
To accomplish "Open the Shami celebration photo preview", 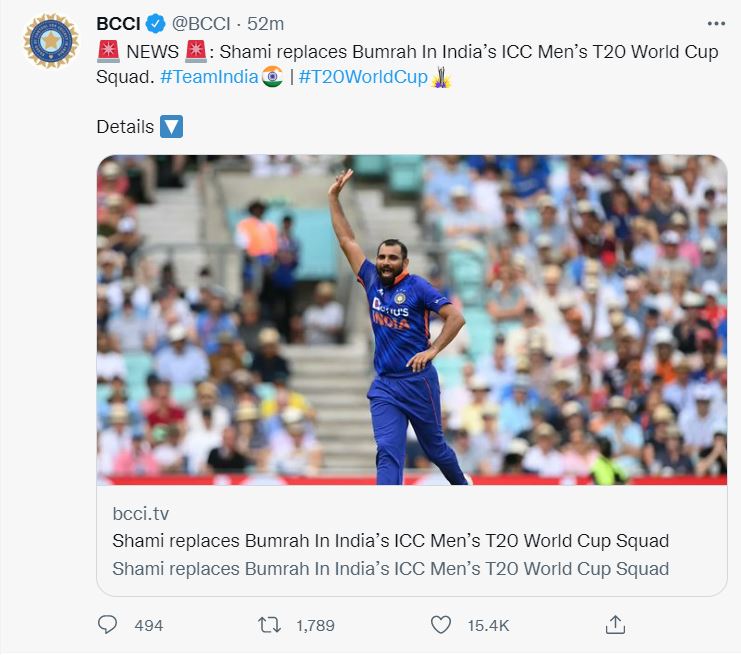I will point(412,320).
